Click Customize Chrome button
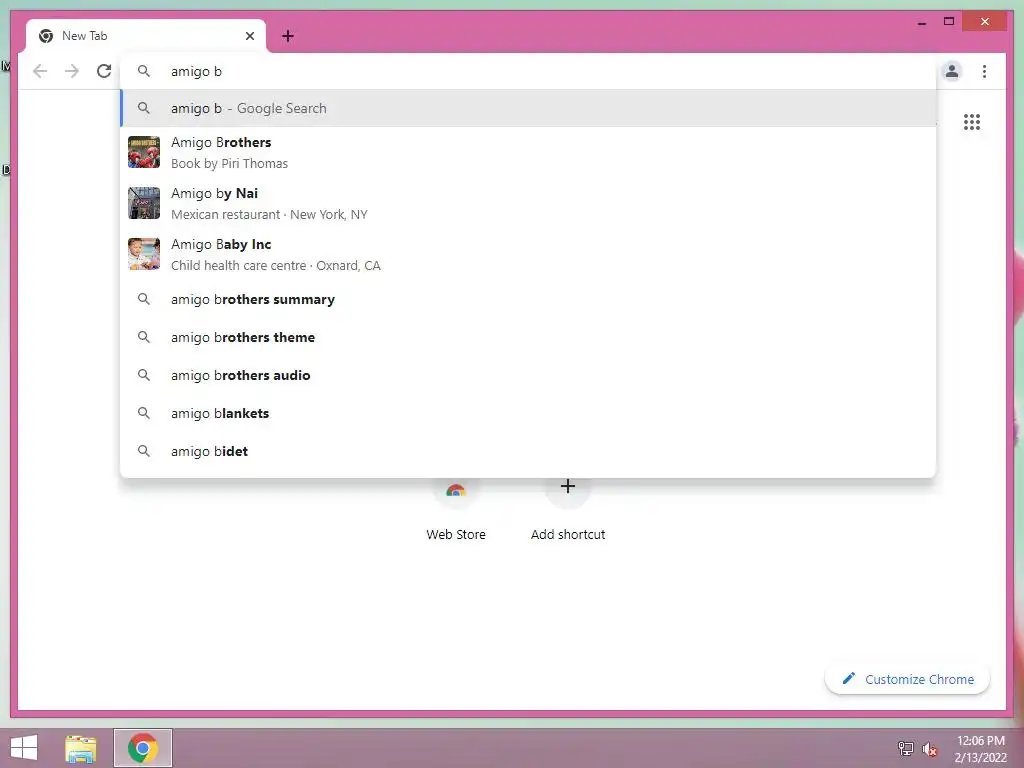This screenshot has height=768, width=1024. [x=907, y=679]
